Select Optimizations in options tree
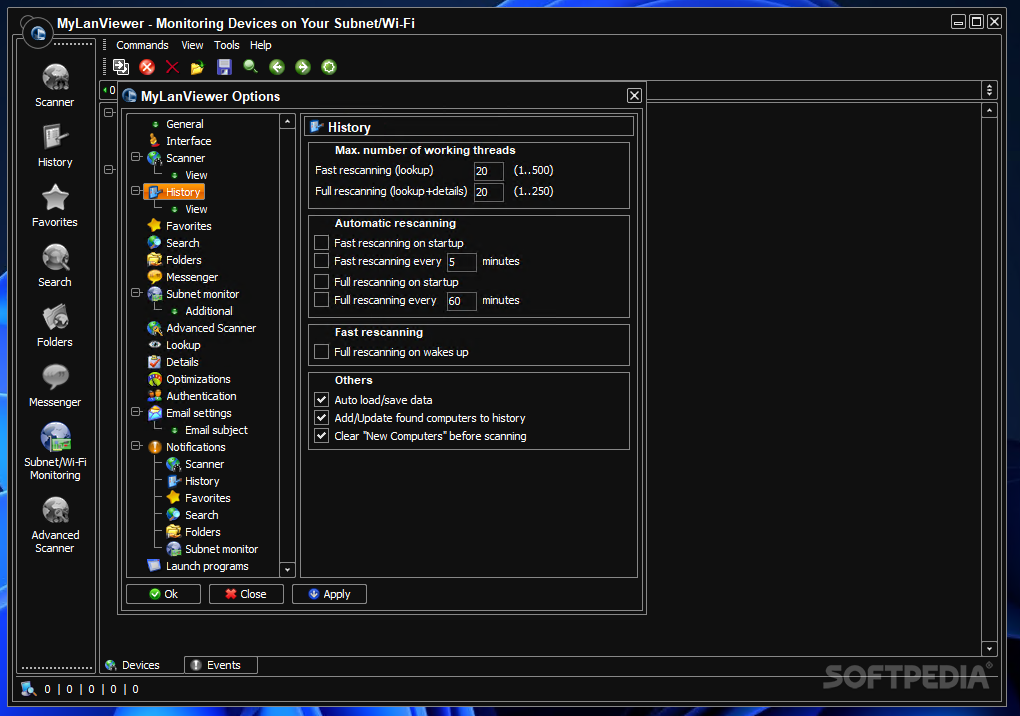 198,378
